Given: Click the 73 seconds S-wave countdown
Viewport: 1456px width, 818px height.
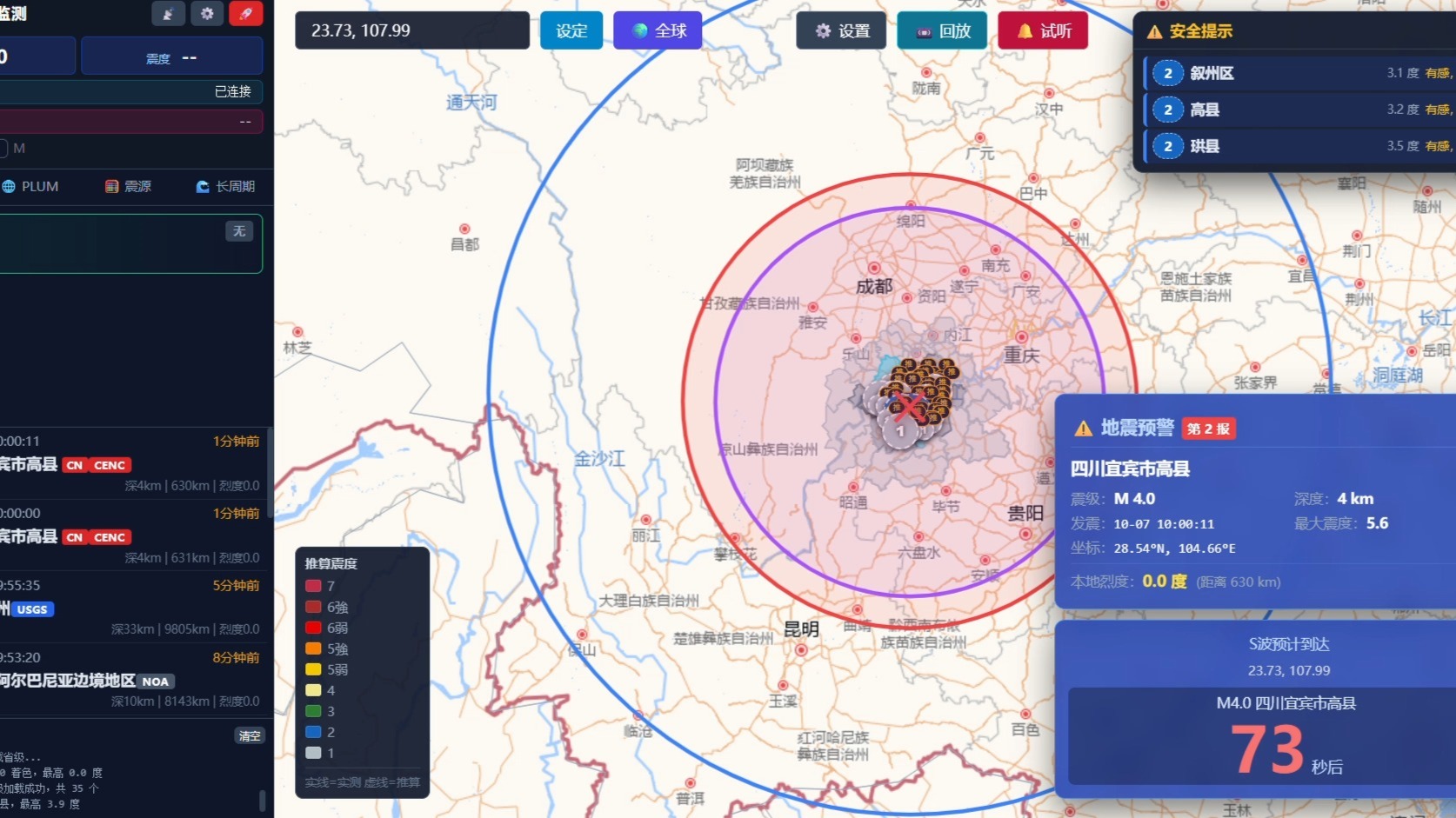Looking at the screenshot, I should click(1267, 749).
